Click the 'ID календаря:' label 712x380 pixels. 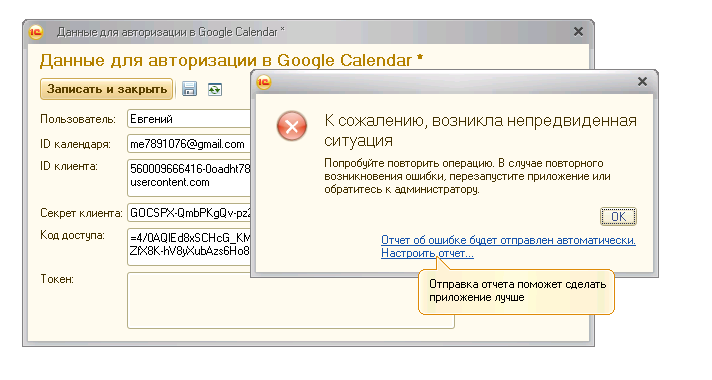coord(75,144)
